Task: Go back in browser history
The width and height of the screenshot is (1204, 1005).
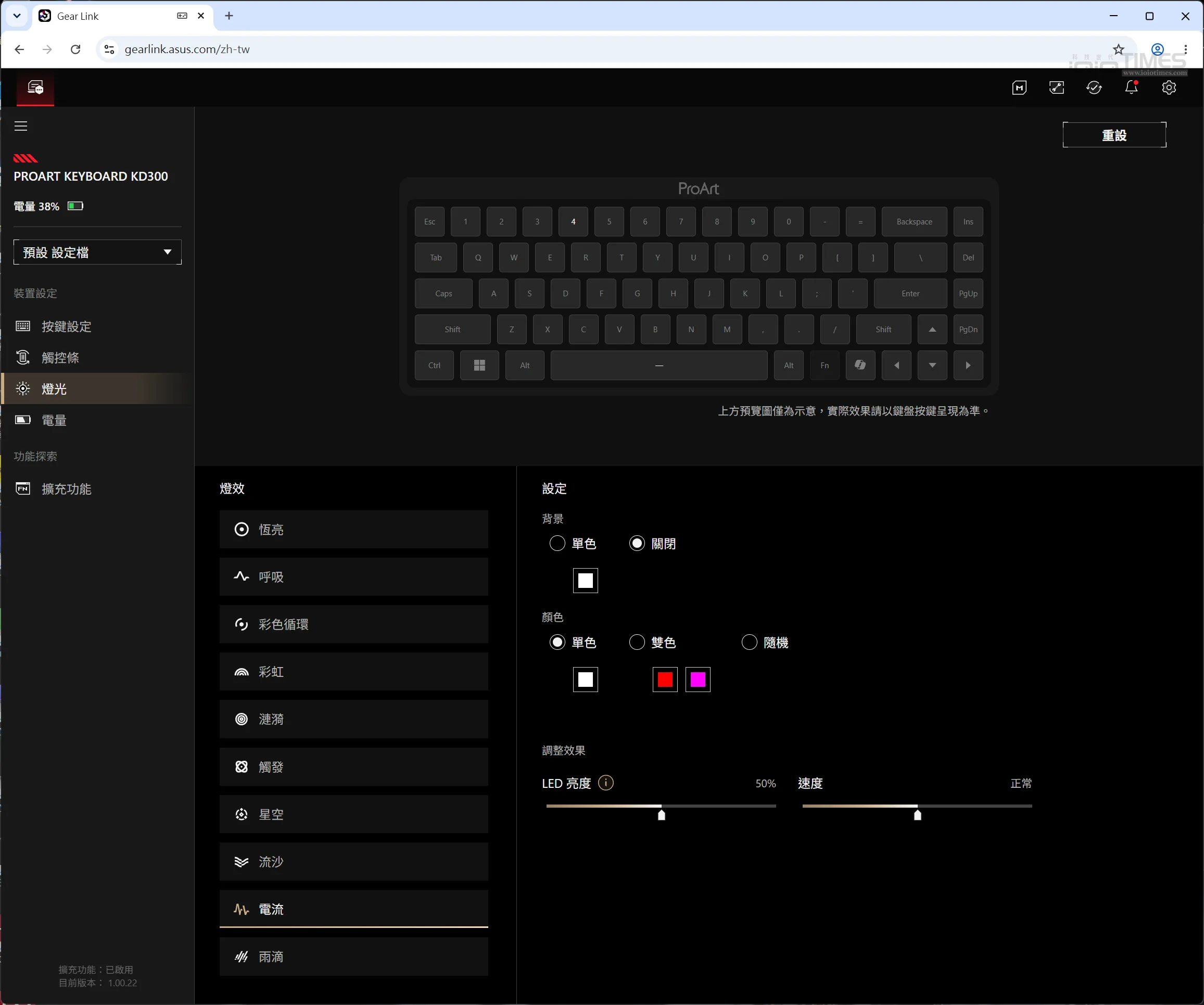Action: pyautogui.click(x=19, y=49)
